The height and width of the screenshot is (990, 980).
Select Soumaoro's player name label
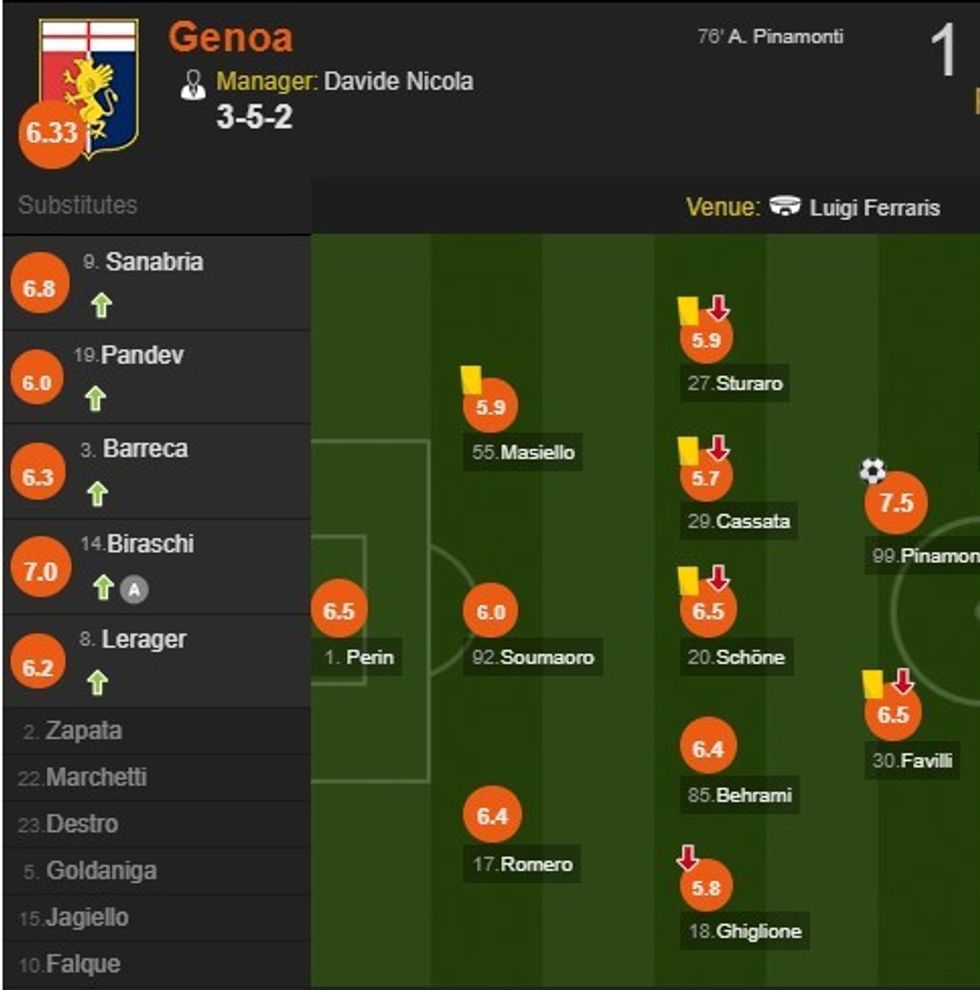(x=546, y=657)
